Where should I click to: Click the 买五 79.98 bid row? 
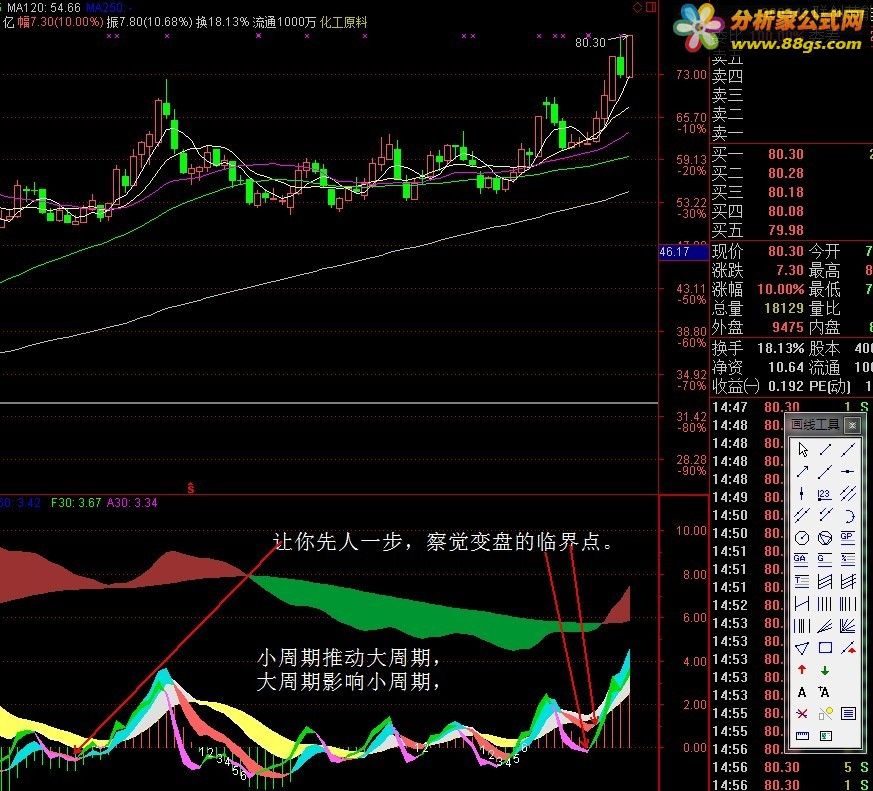click(x=792, y=230)
